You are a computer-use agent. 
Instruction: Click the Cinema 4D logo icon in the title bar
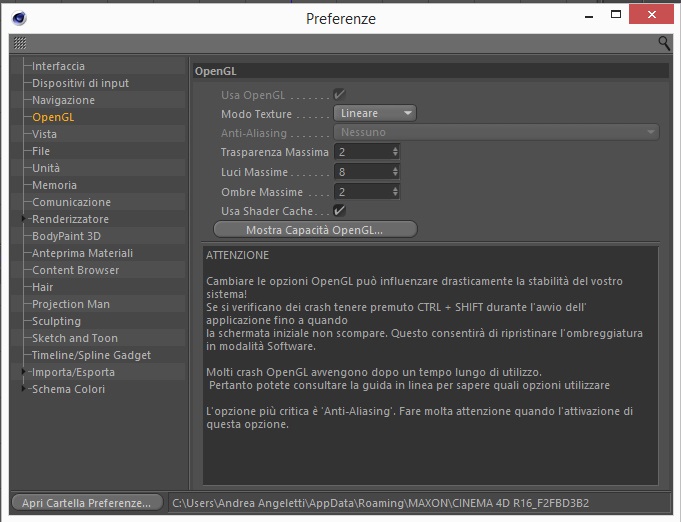click(19, 18)
